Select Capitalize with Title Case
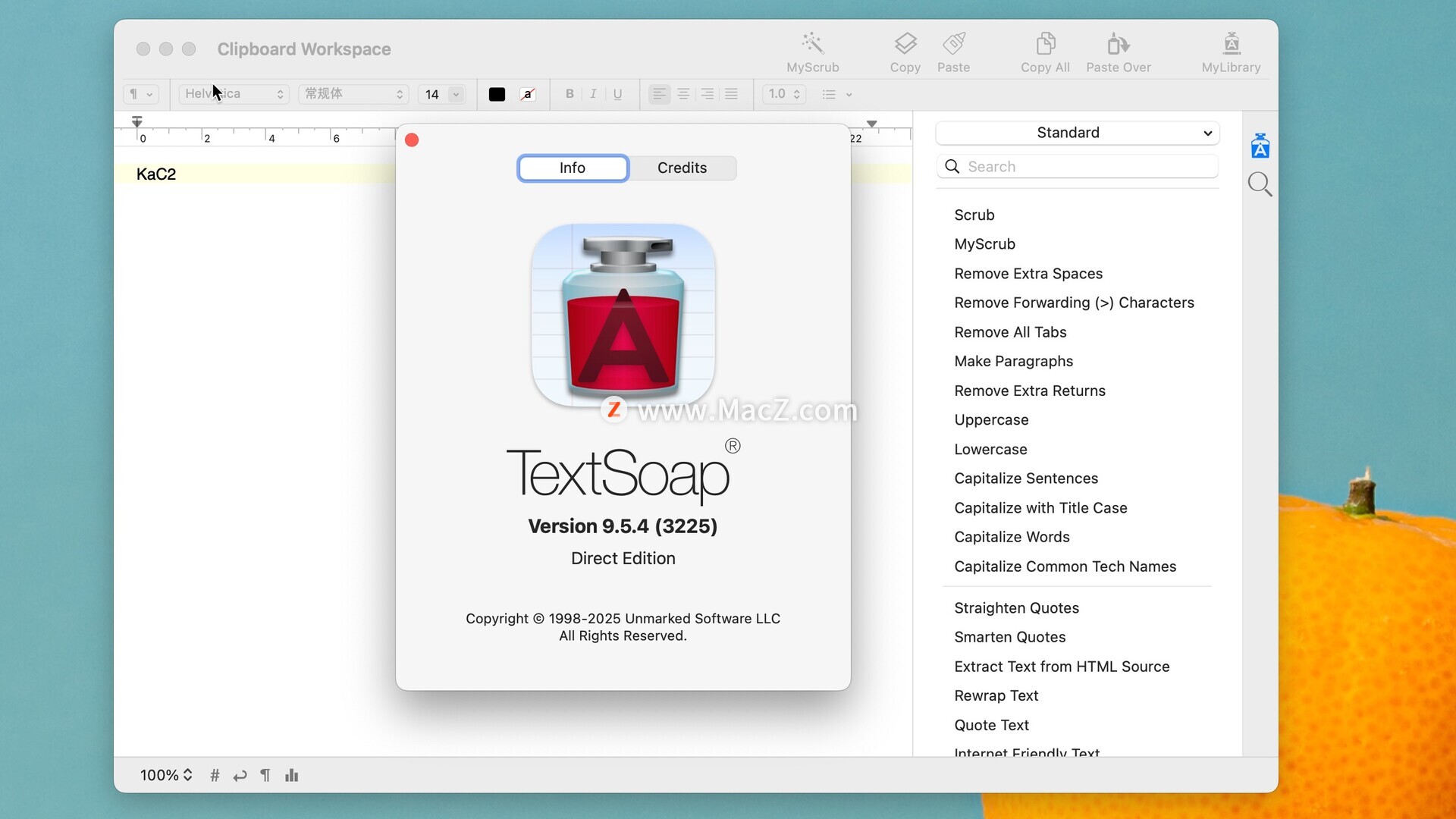 coord(1040,508)
